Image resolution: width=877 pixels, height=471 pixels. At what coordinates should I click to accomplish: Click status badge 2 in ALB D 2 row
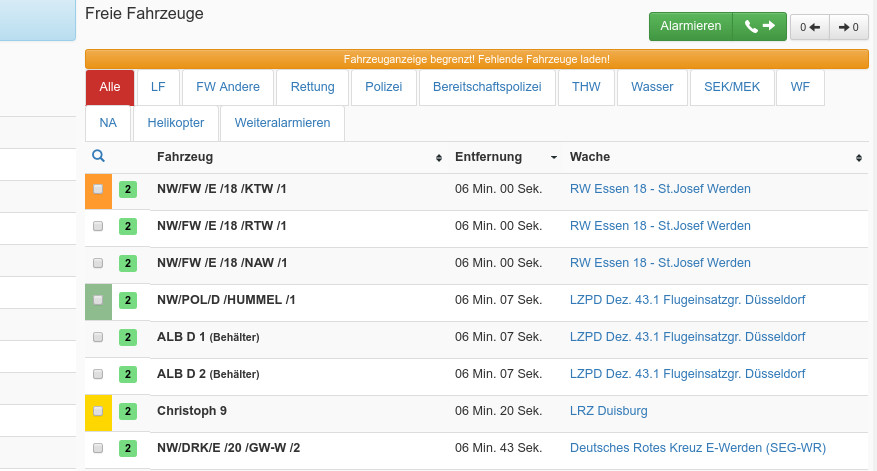tap(128, 374)
